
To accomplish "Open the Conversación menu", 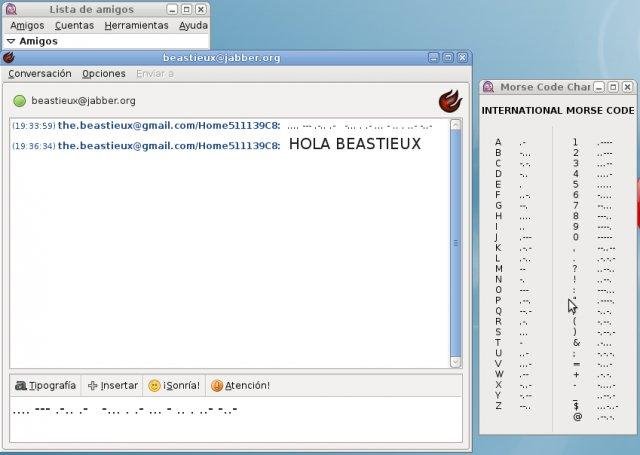I will click(x=40, y=74).
